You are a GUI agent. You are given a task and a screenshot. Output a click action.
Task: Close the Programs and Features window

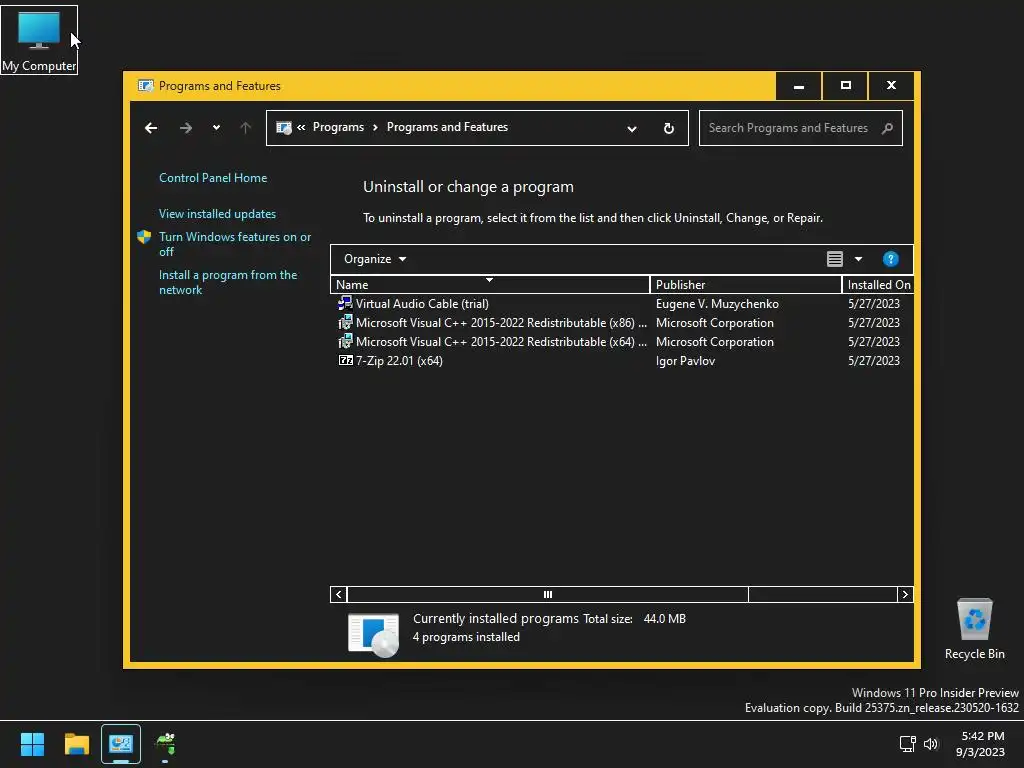click(891, 86)
